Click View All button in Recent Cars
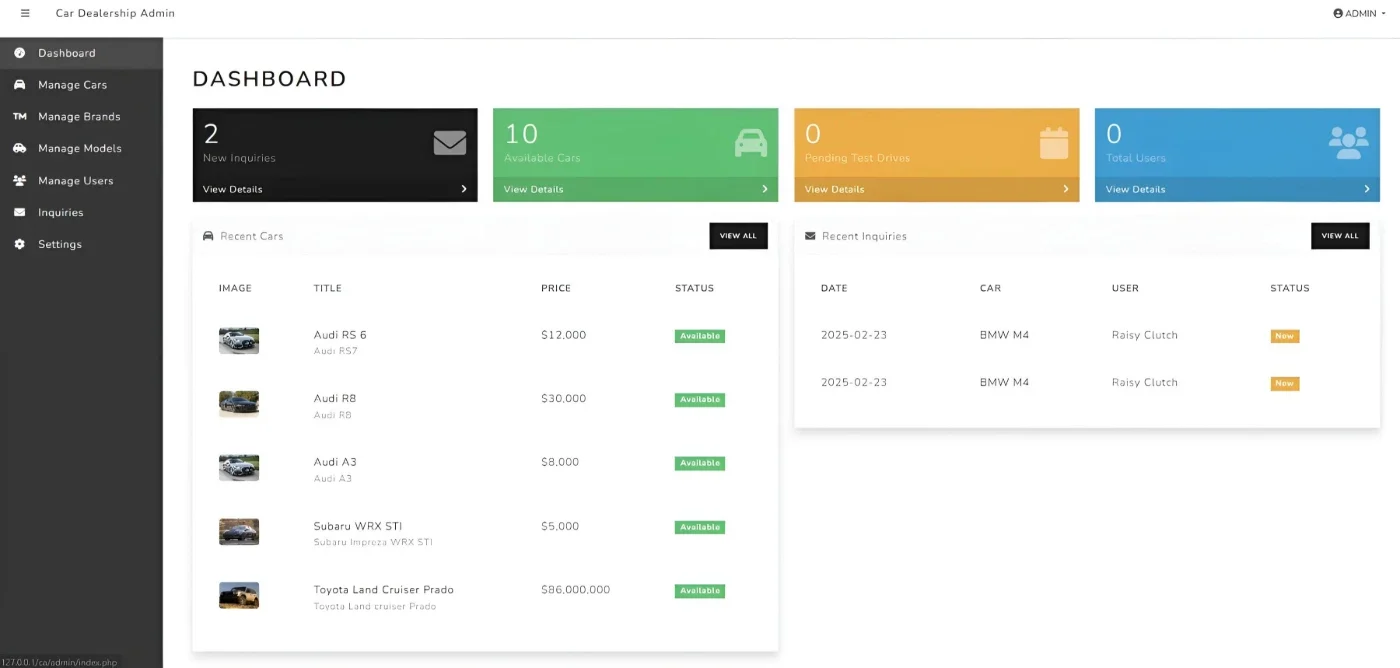 739,236
